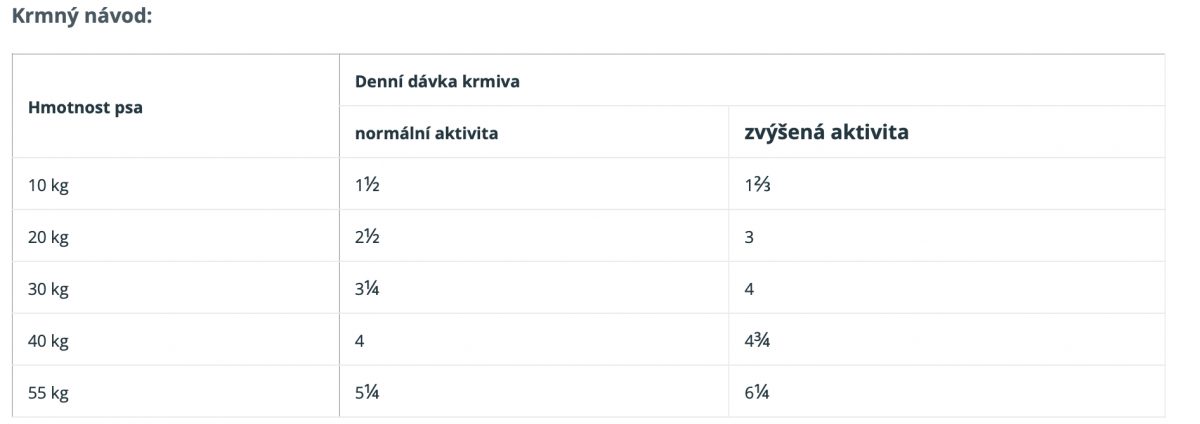Select the "normální aktivita" column header
The height and width of the screenshot is (424, 1200).
pyautogui.click(x=426, y=133)
